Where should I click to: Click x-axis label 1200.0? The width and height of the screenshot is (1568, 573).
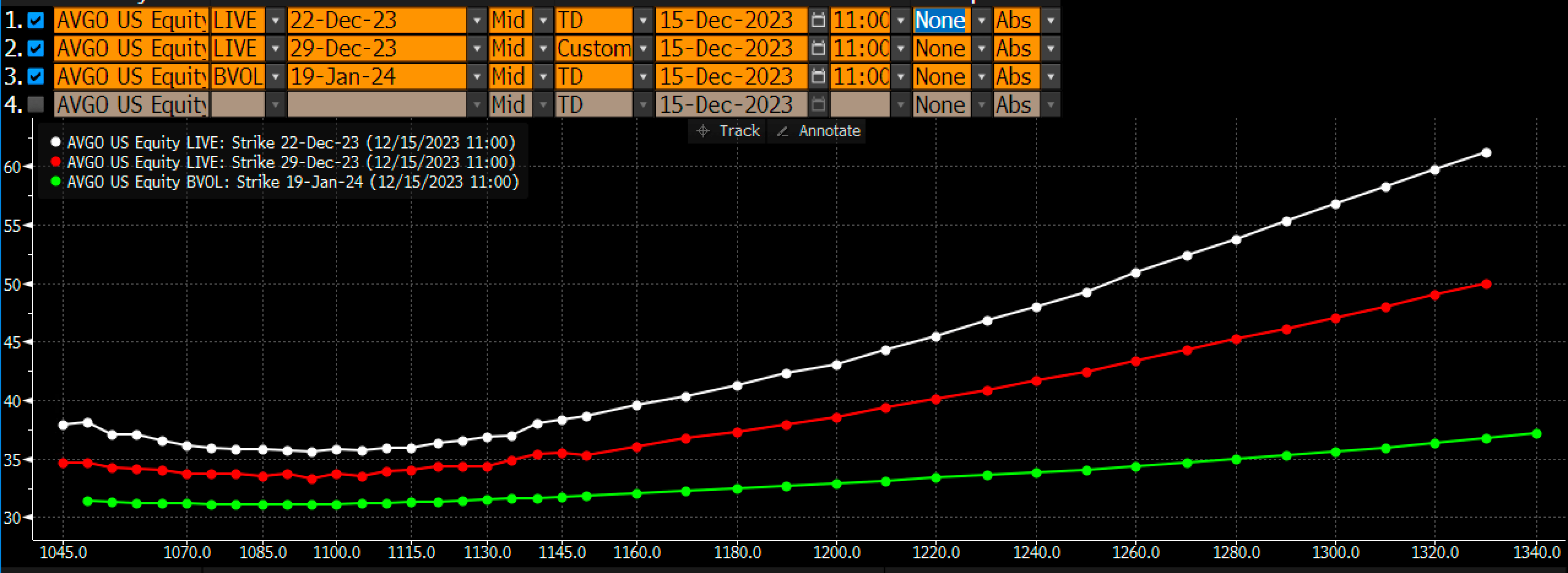(836, 553)
